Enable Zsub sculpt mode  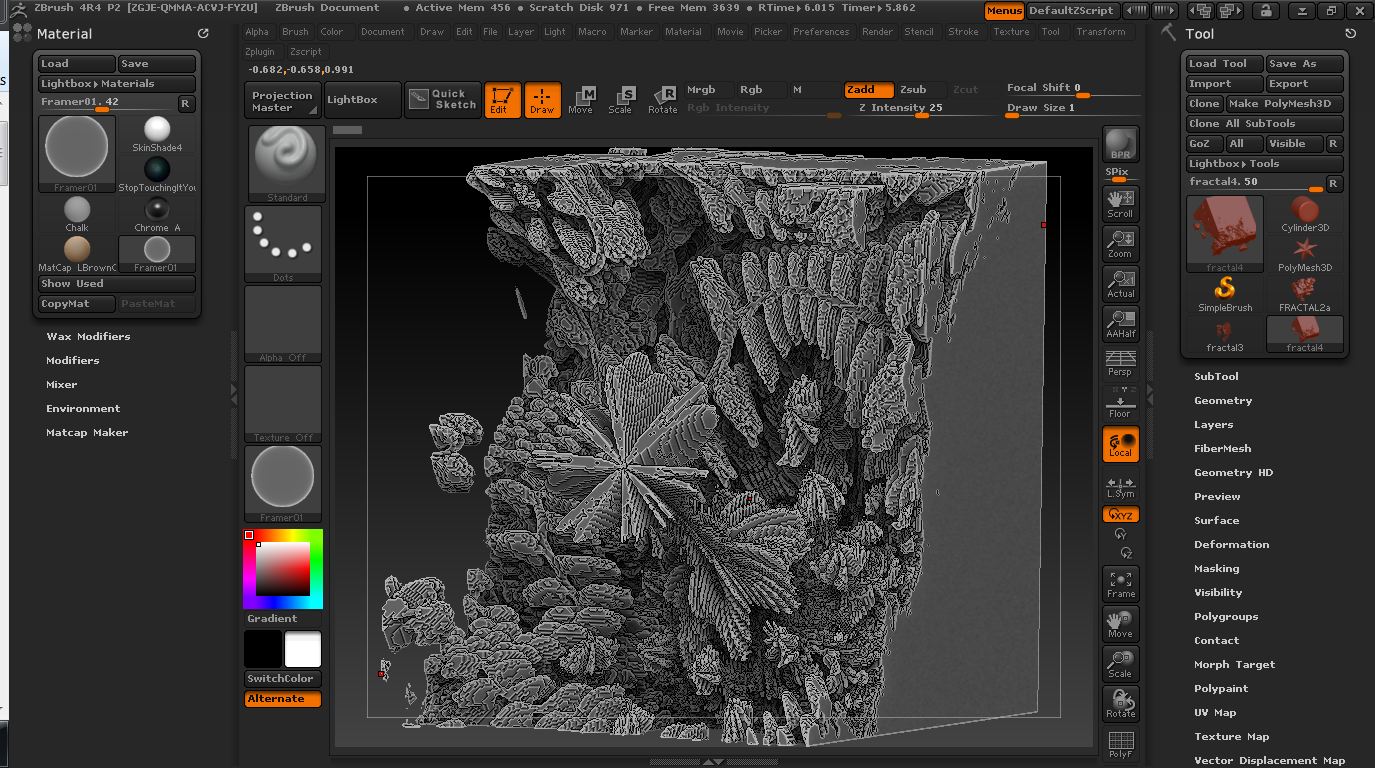tap(920, 90)
